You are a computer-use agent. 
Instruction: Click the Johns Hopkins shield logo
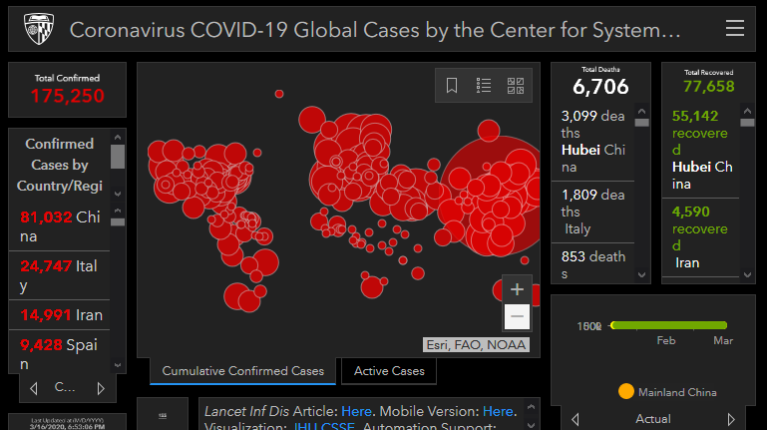[x=38, y=28]
